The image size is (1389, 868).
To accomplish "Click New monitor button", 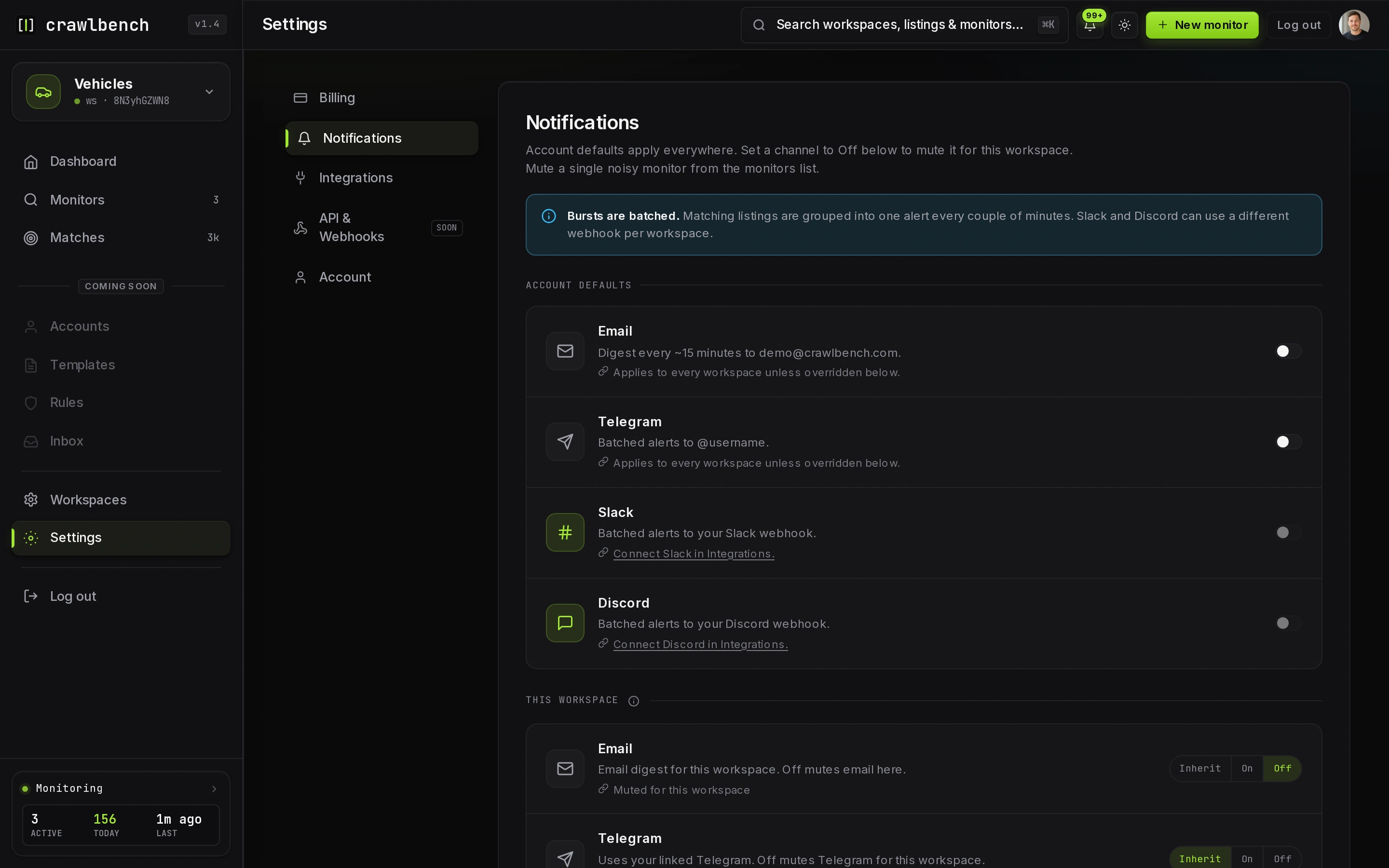I will (x=1202, y=25).
